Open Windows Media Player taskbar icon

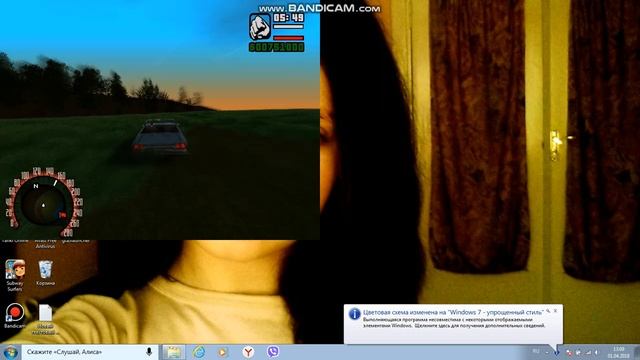pyautogui.click(x=223, y=352)
